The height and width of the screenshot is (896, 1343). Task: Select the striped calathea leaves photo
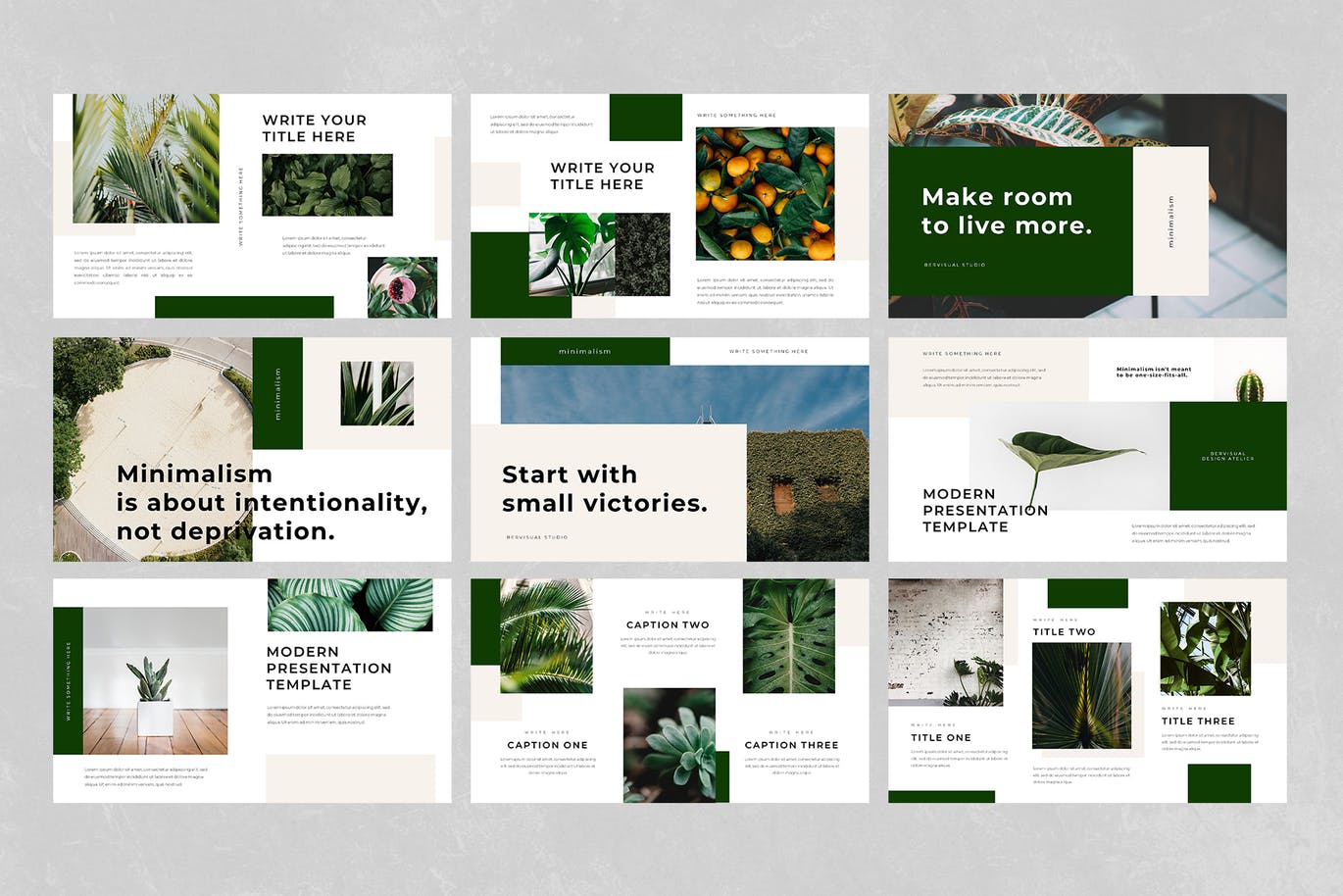coord(349,605)
